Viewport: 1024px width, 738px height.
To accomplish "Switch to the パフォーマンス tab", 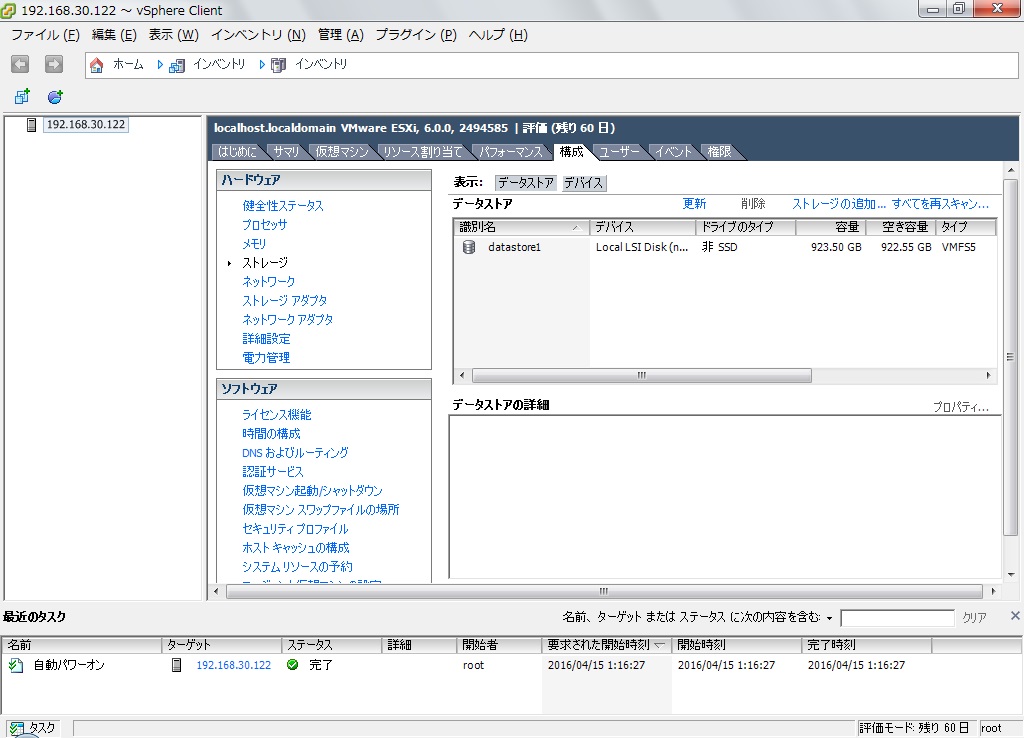I will (510, 152).
